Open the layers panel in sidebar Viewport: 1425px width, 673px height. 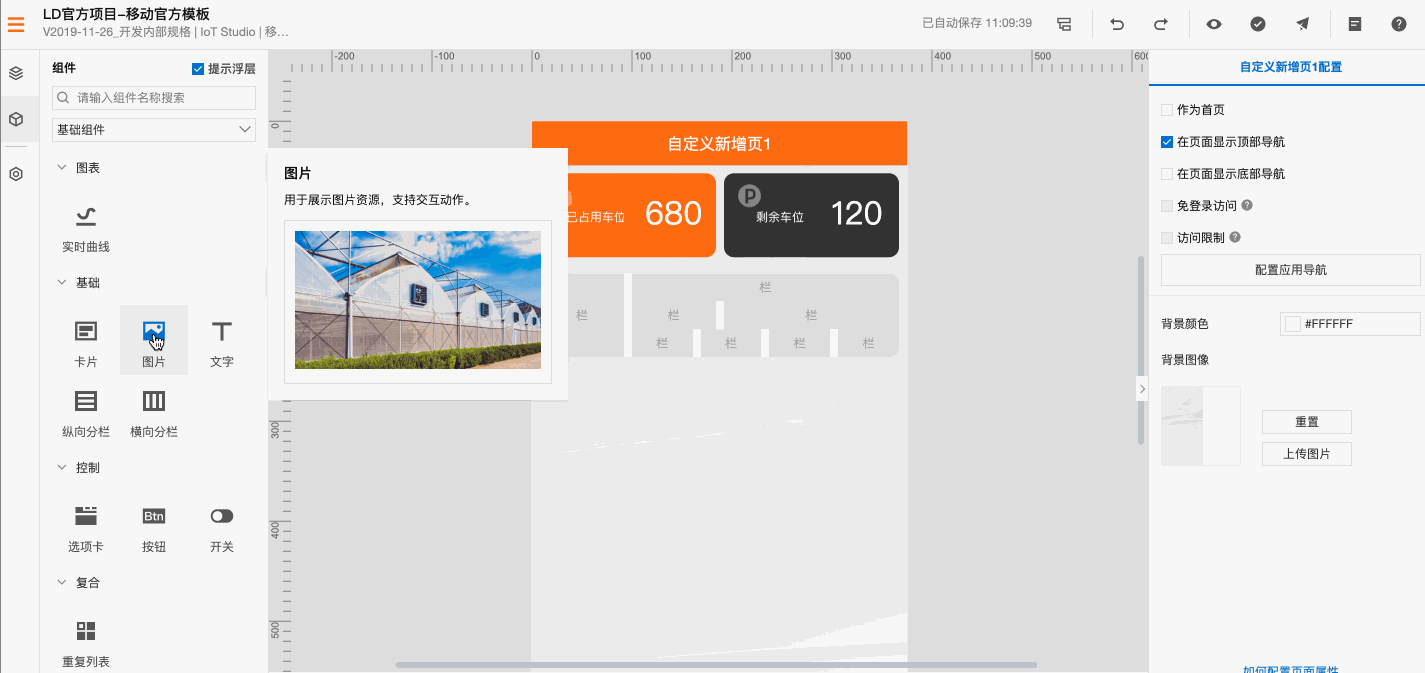point(16,73)
